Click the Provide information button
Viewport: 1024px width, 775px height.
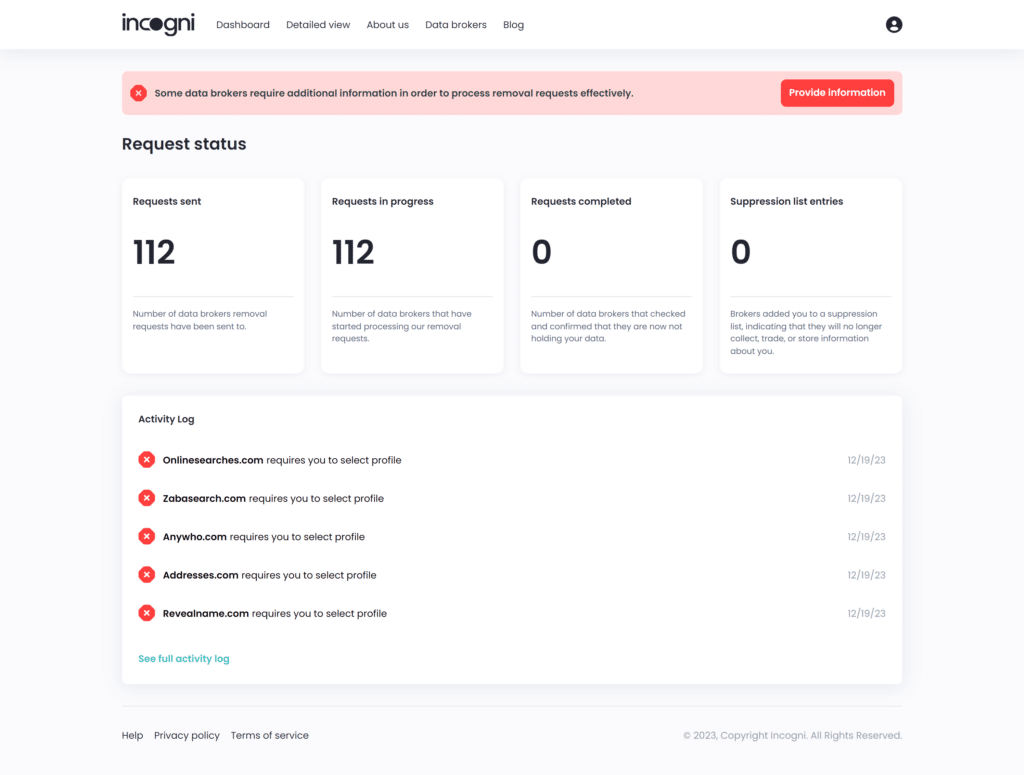[837, 93]
